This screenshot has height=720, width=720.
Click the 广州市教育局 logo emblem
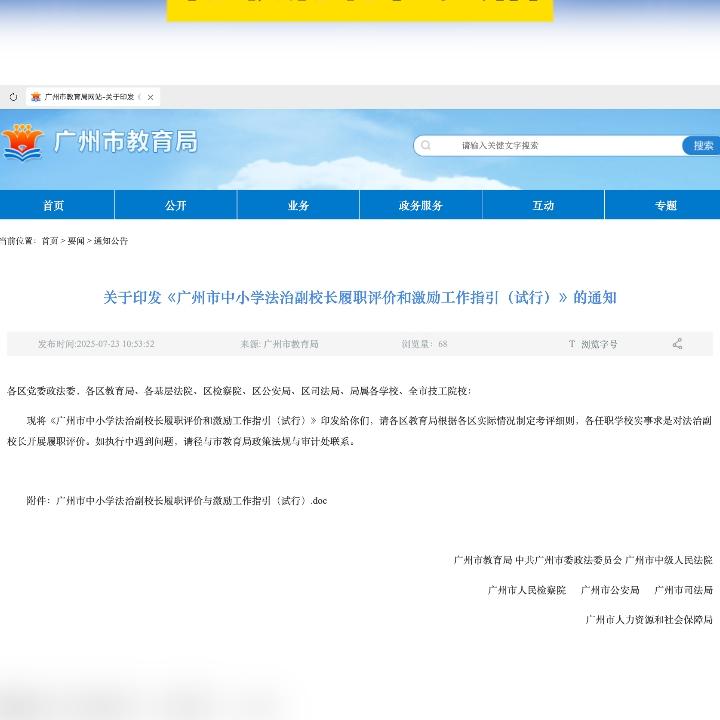click(23, 142)
